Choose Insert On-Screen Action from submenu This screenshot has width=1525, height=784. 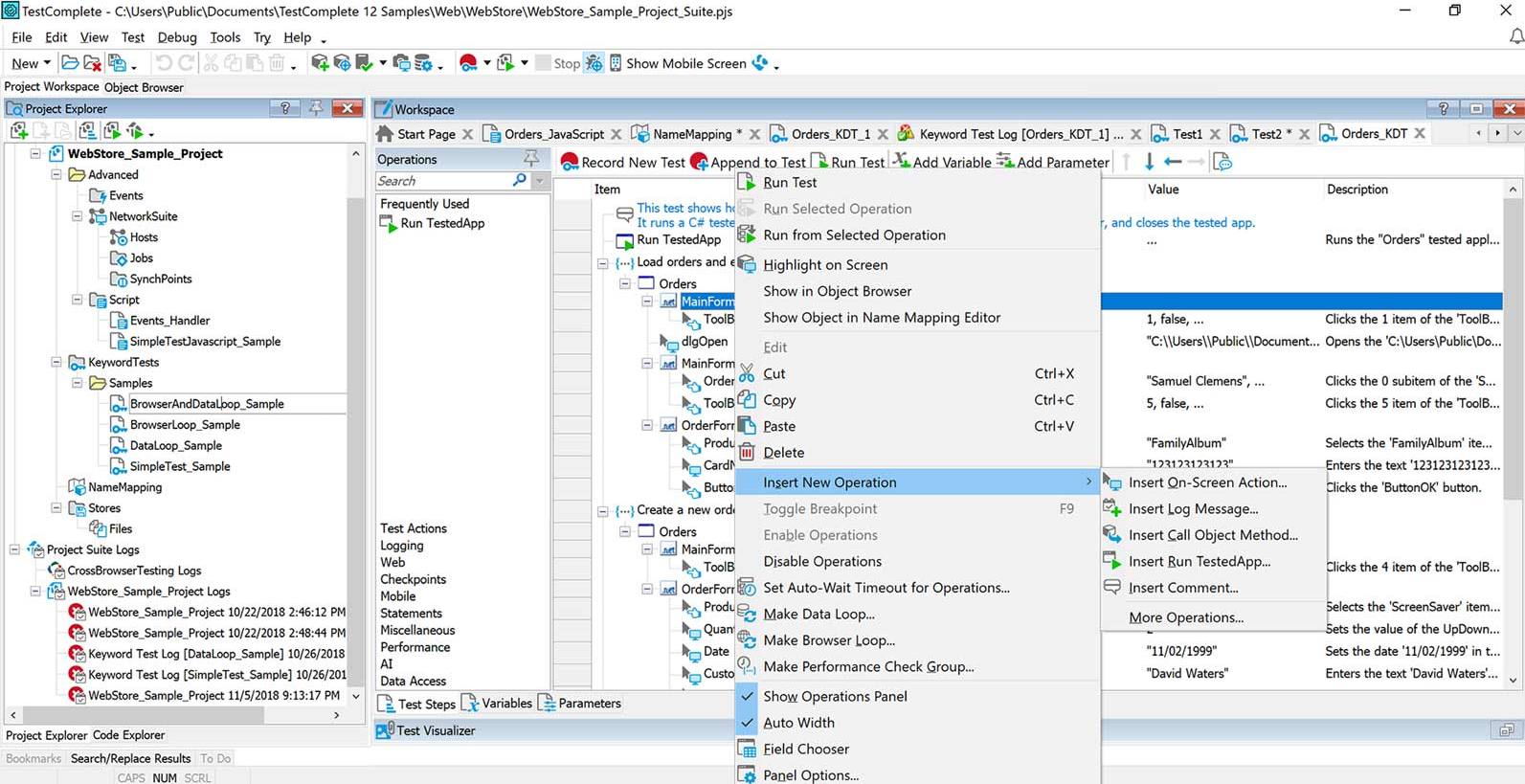tap(1207, 482)
